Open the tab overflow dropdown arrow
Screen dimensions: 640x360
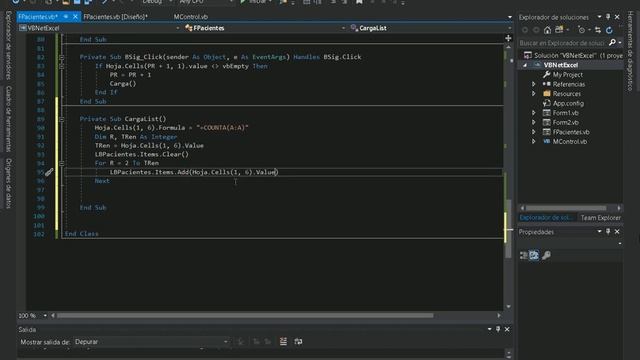click(x=509, y=17)
